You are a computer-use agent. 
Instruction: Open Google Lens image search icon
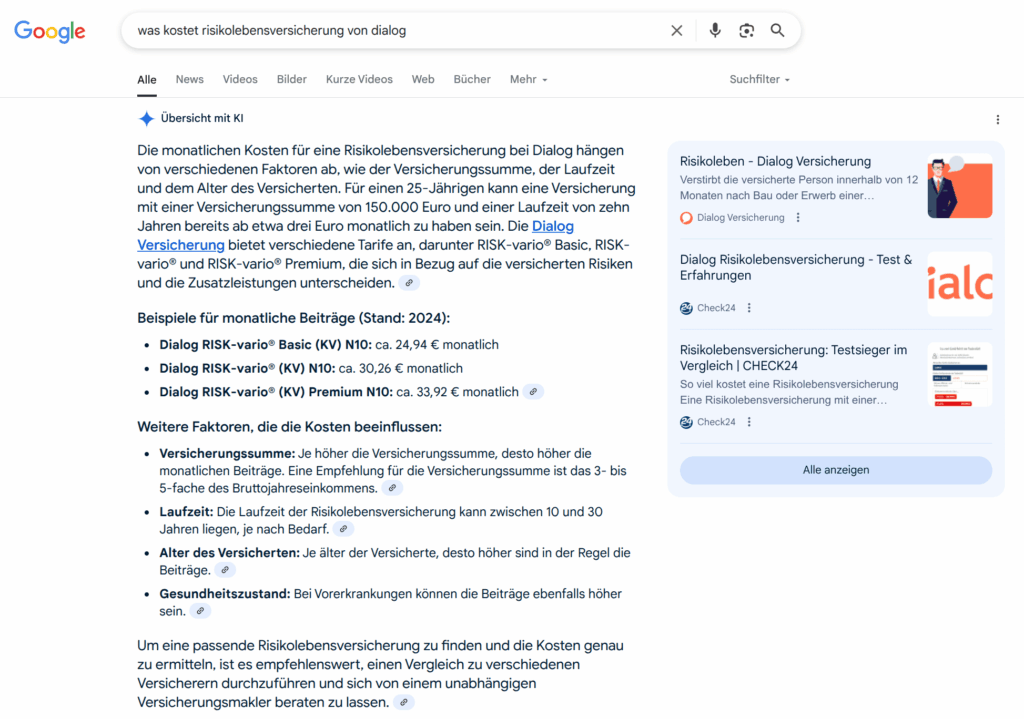click(746, 31)
